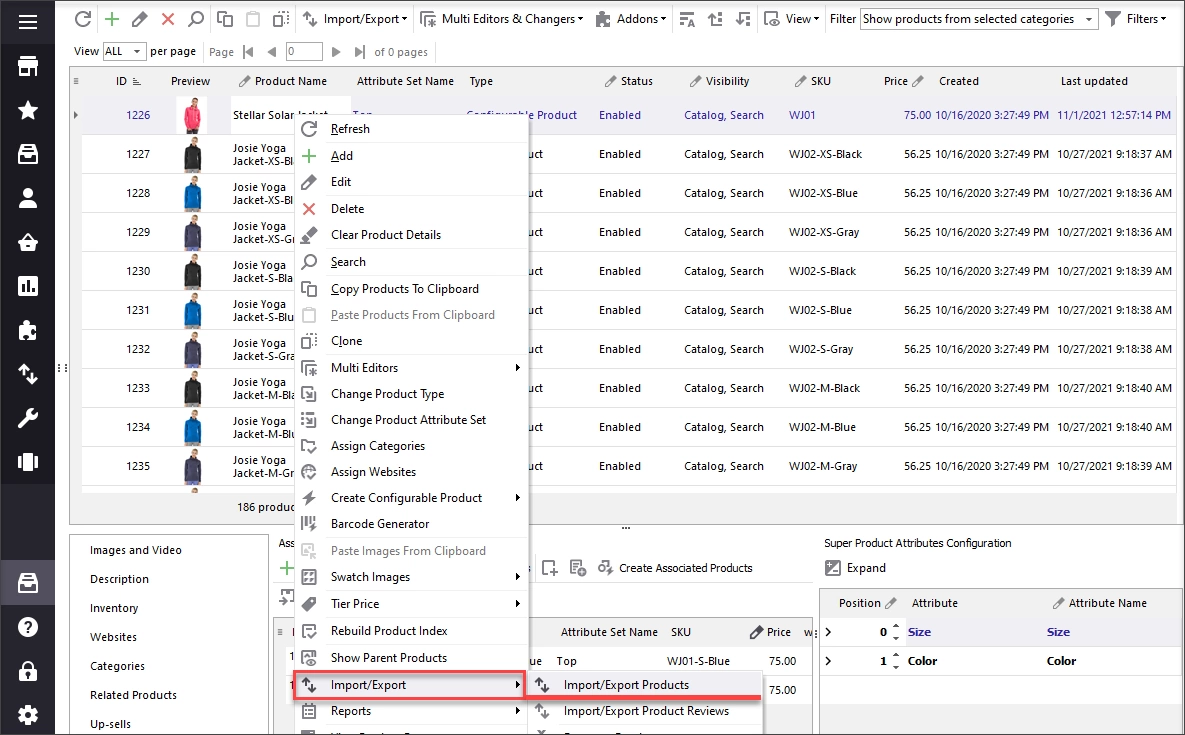1185x735 pixels.
Task: Click the Copy products toolbar icon
Action: [224, 19]
